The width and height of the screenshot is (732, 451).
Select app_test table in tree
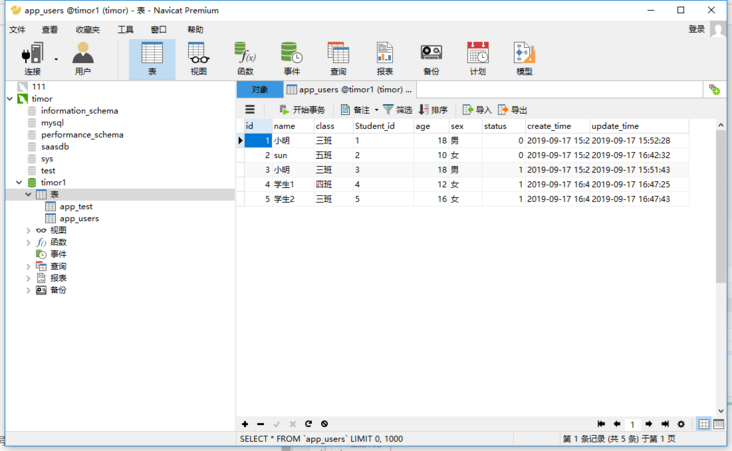click(x=76, y=207)
